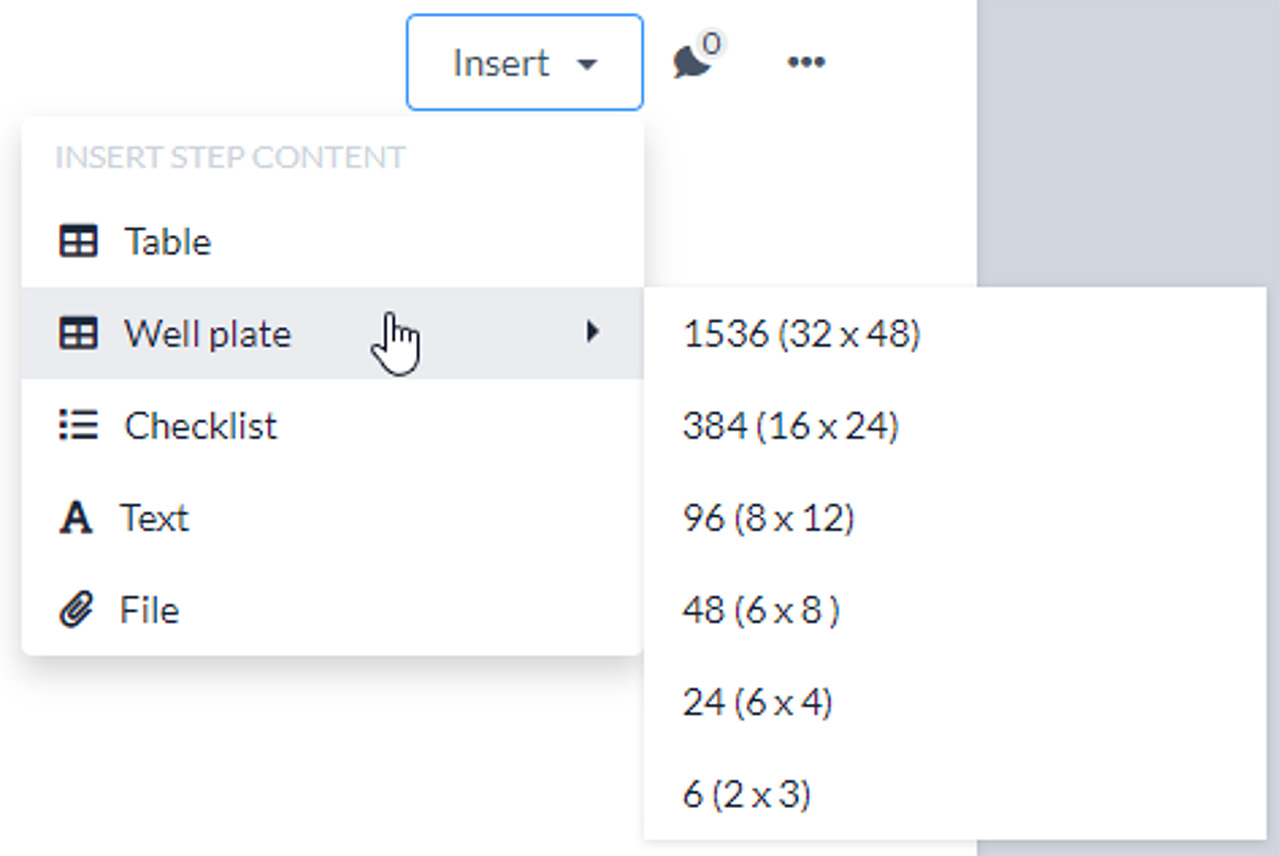1280x856 pixels.
Task: Choose Checklist from the insert menu
Action: tap(200, 426)
